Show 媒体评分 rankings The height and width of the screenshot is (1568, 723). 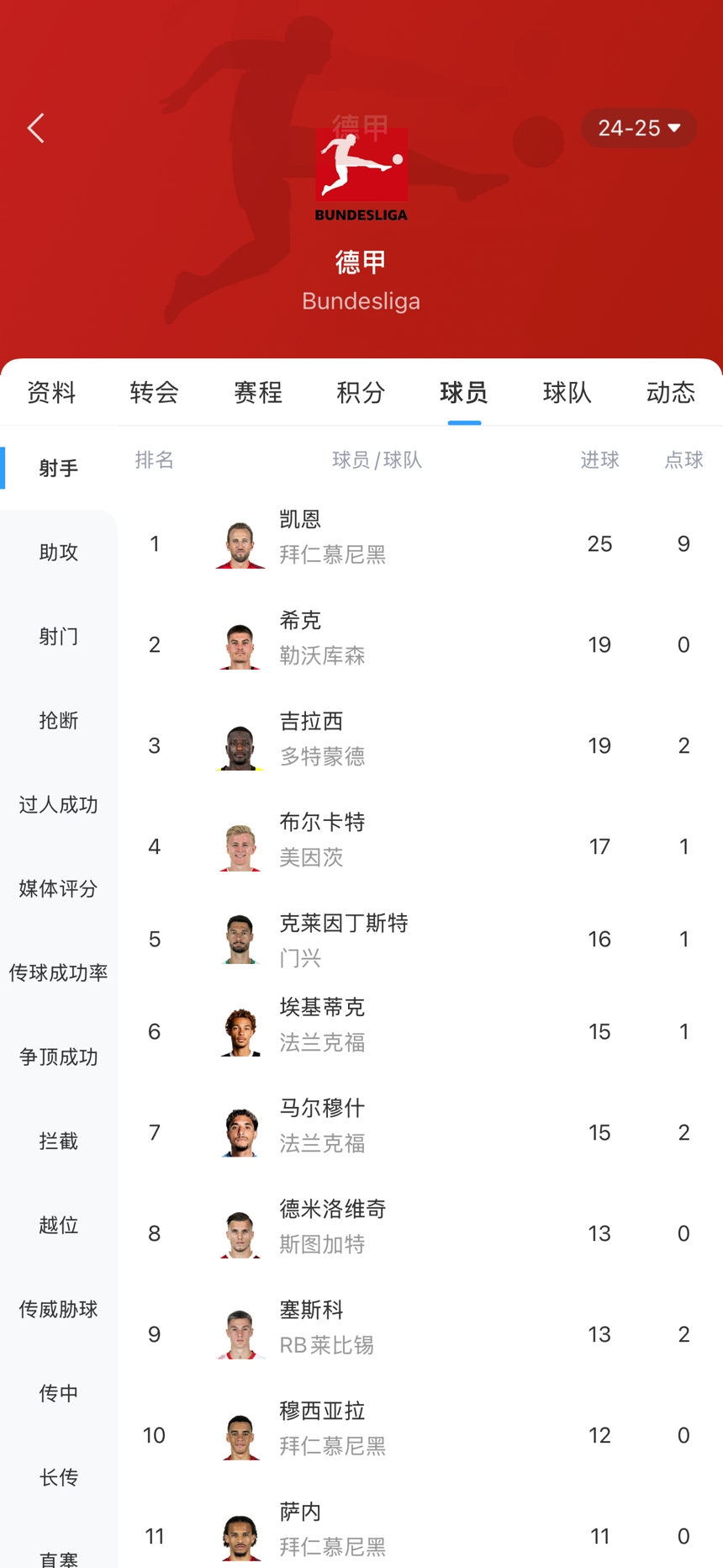coord(59,888)
